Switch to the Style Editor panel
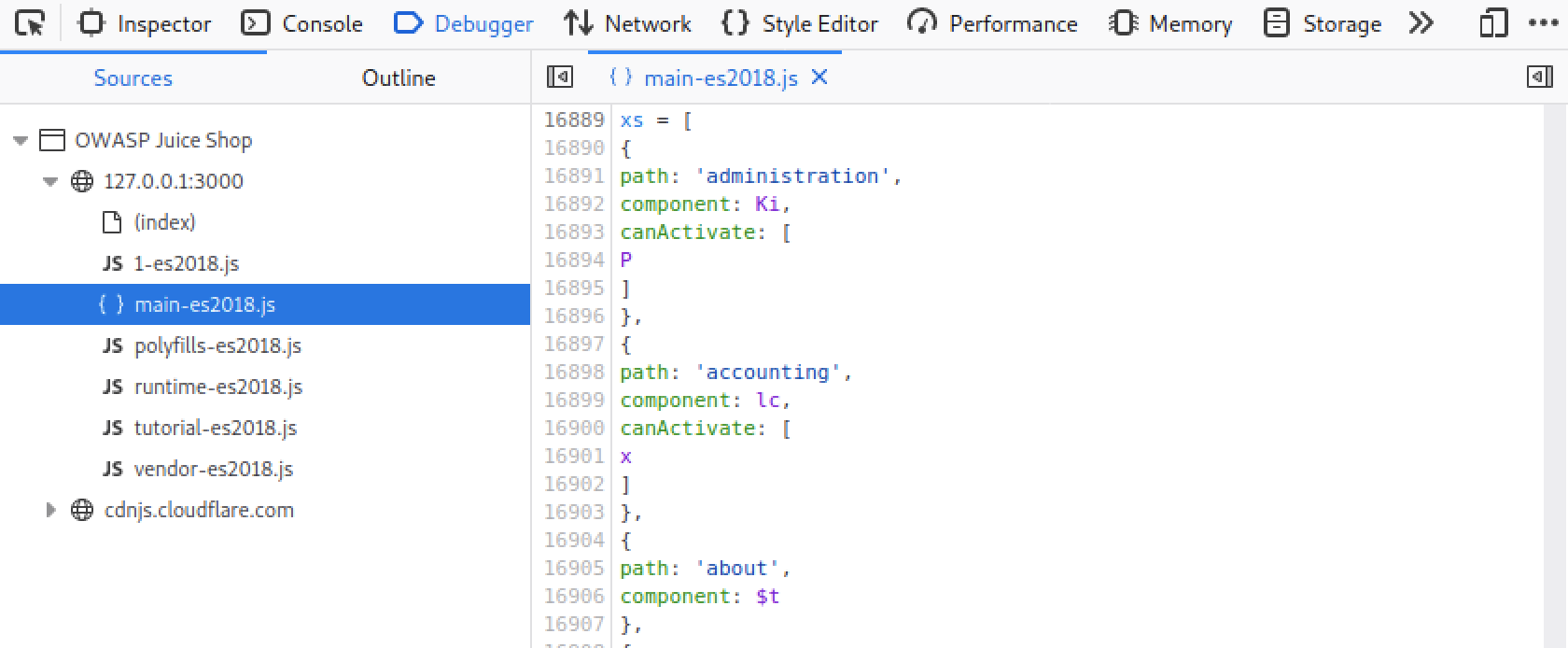1568x648 pixels. point(800,23)
